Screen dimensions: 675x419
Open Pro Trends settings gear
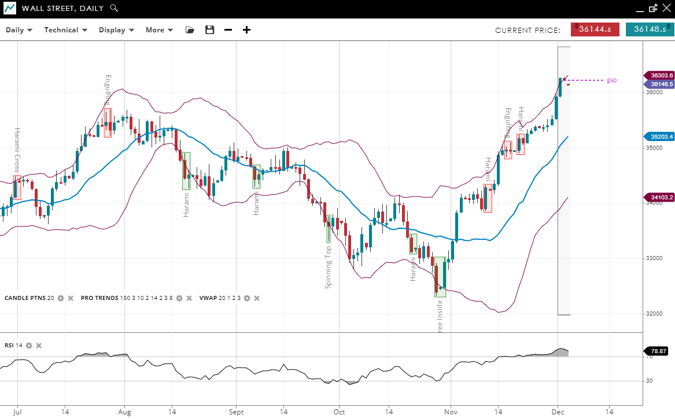(179, 298)
